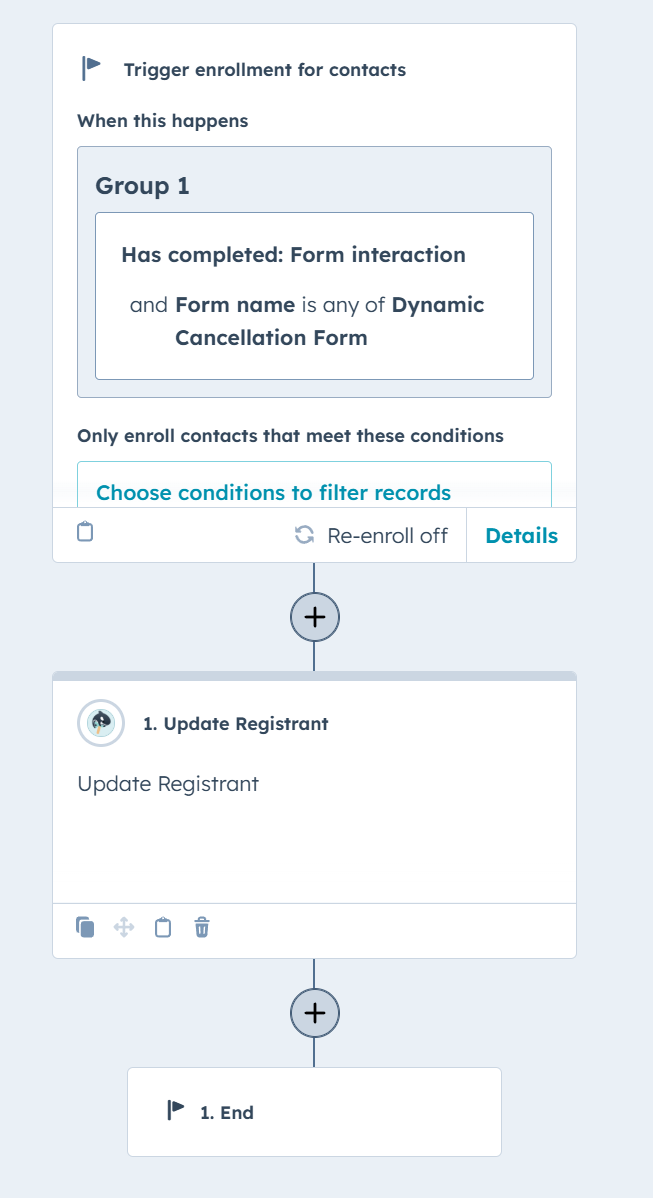Add action with plus below trigger card
Viewport: 653px width, 1198px height.
click(315, 617)
